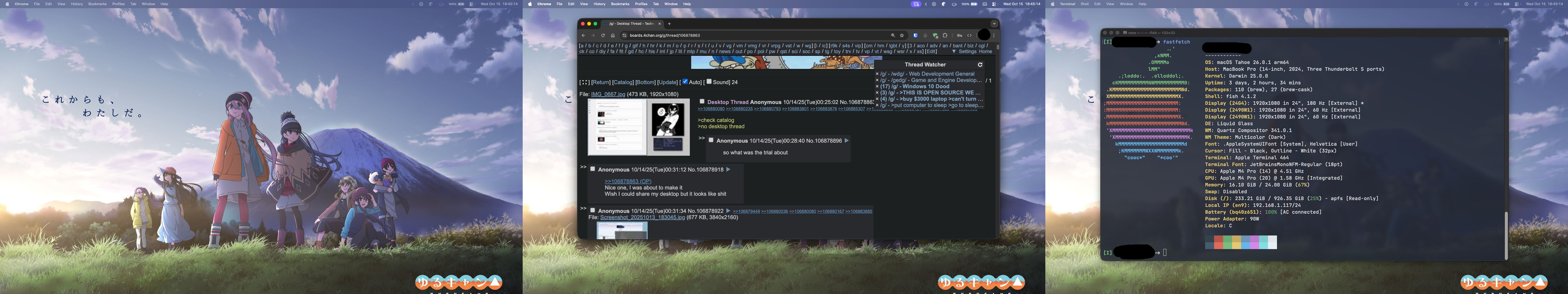This screenshot has width=1568, height=294.
Task: Click the OP image thumbnail
Action: [x=639, y=127]
